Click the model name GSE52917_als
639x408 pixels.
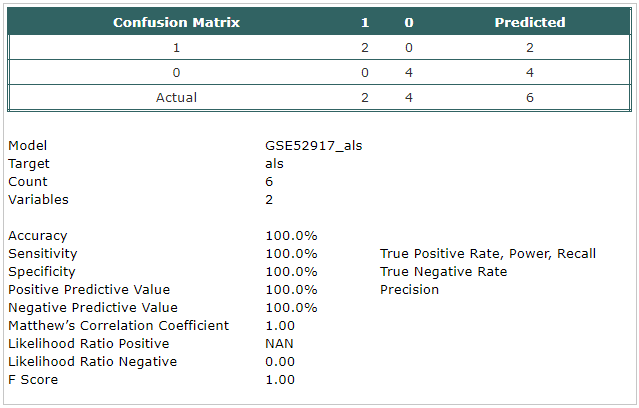pyautogui.click(x=313, y=146)
